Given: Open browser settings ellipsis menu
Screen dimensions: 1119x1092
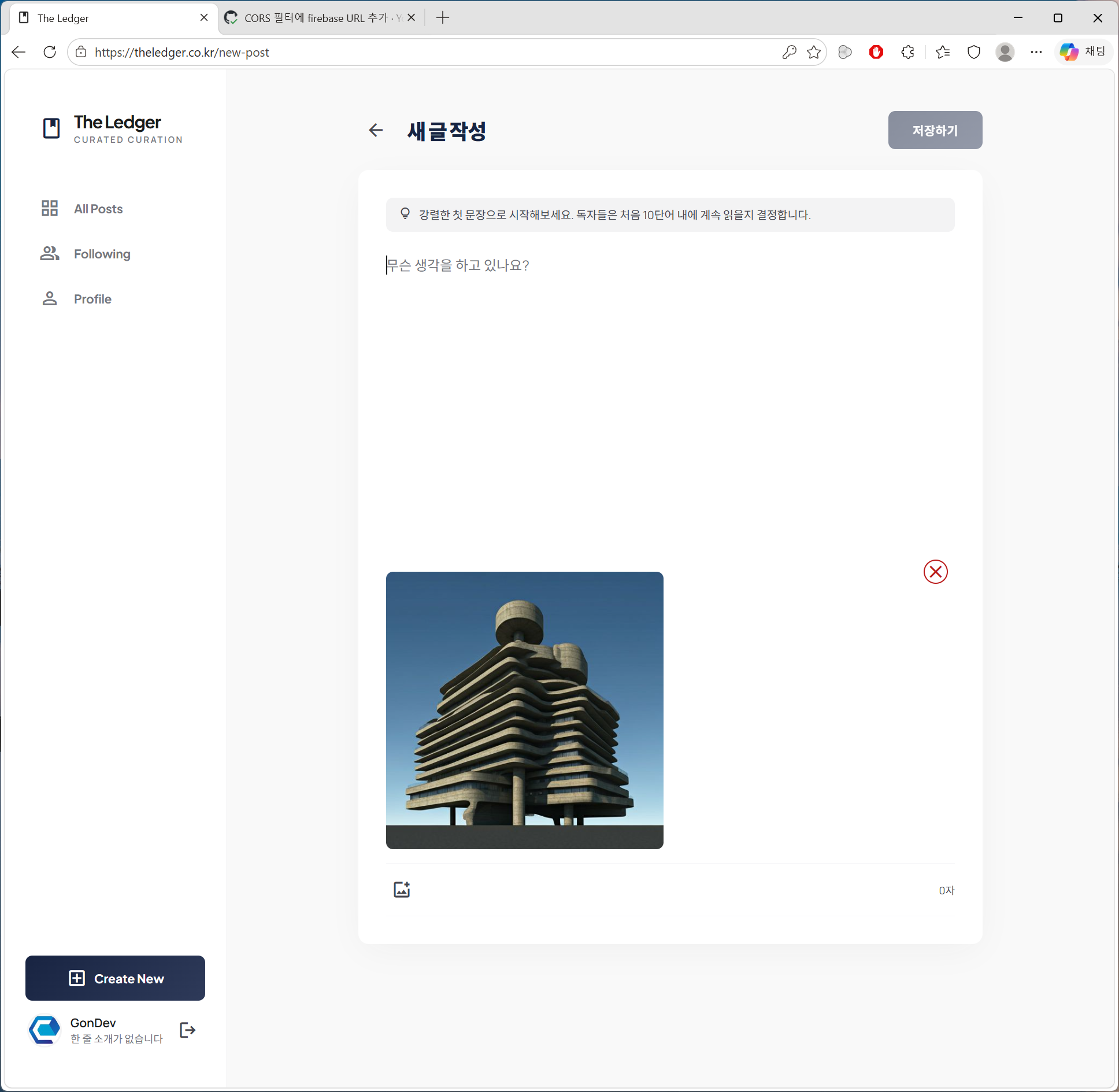Looking at the screenshot, I should tap(1036, 52).
